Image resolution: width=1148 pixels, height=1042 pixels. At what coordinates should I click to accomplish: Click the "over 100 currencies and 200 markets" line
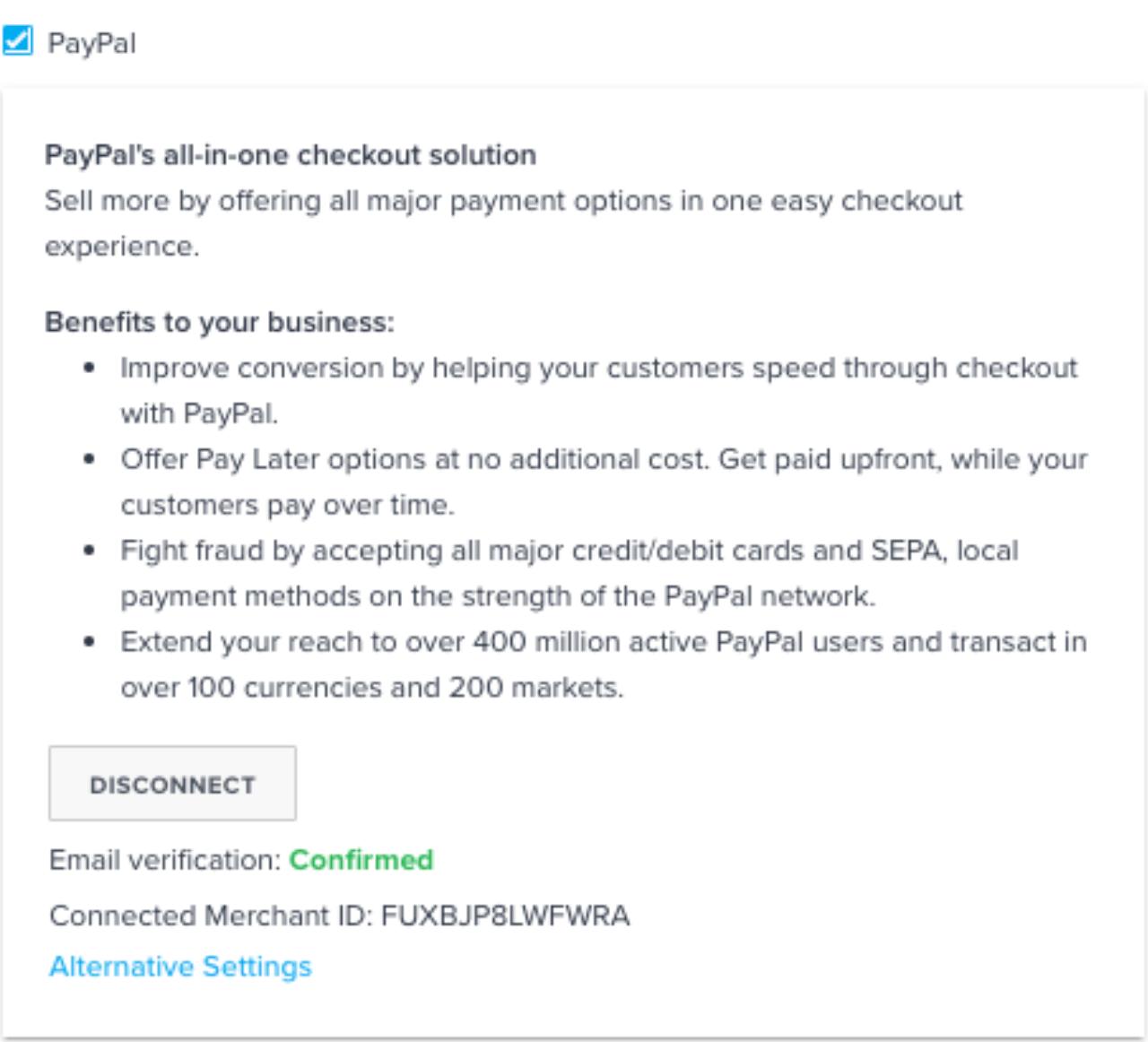tap(371, 688)
